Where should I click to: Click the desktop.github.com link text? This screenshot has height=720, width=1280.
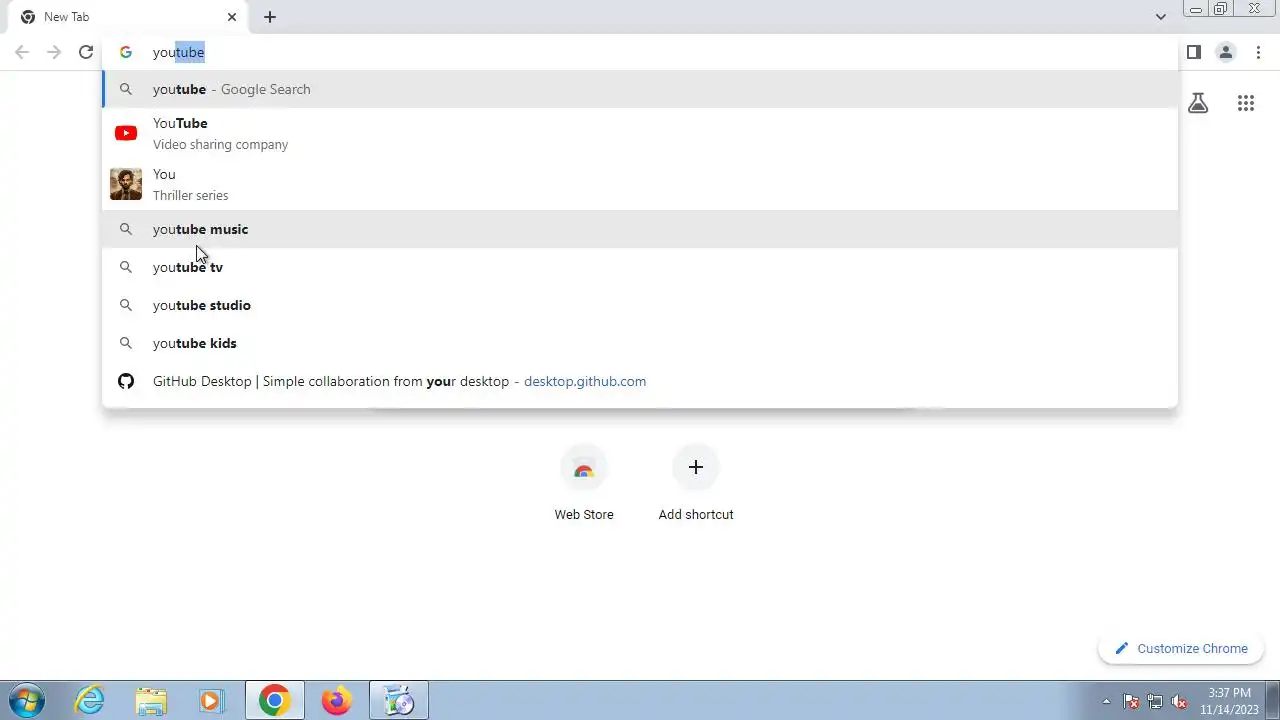click(x=585, y=381)
